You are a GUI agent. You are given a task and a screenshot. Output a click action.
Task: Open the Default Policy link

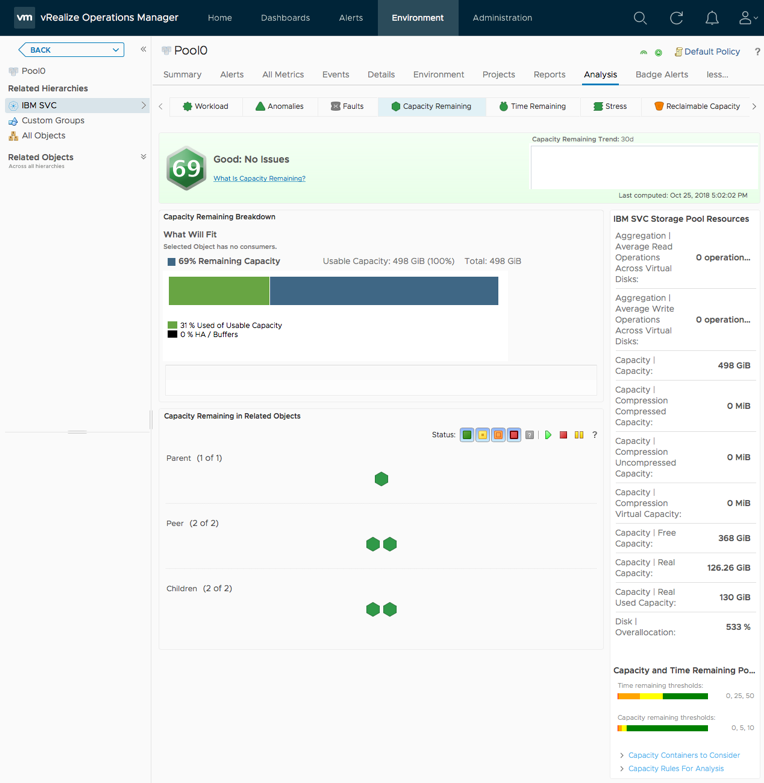(712, 51)
